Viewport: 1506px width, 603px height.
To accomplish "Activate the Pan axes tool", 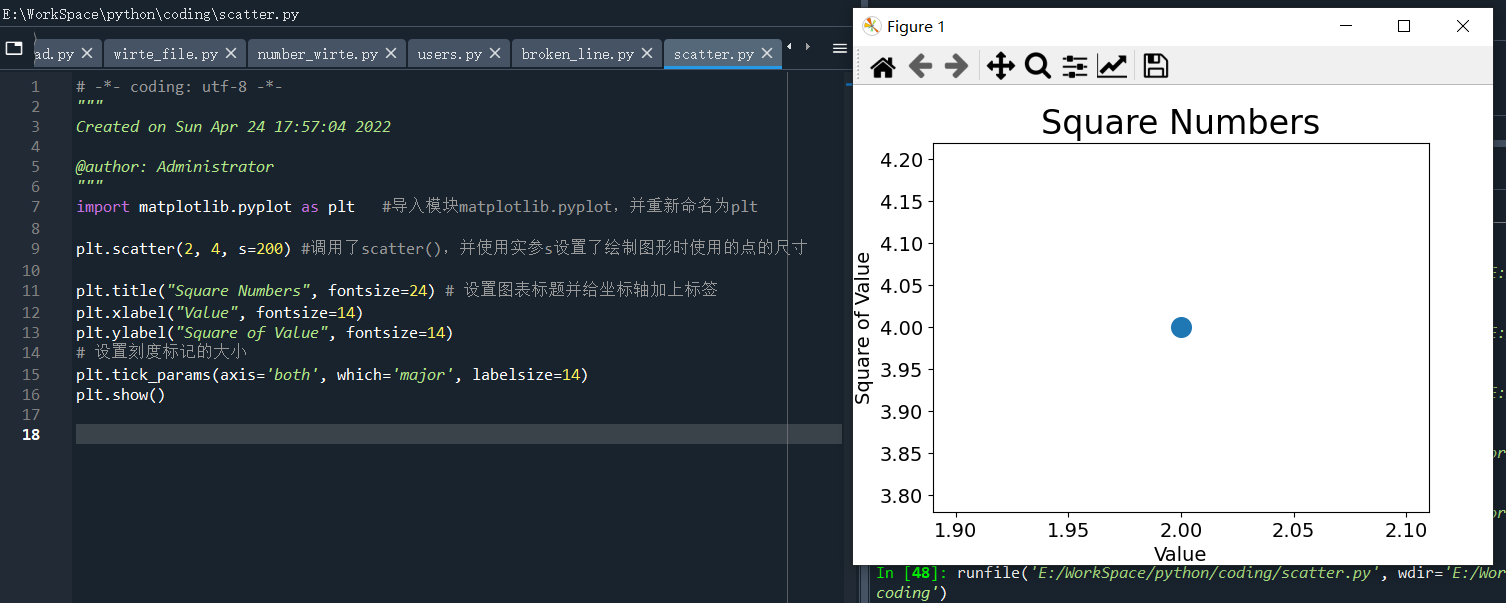I will coord(1000,67).
